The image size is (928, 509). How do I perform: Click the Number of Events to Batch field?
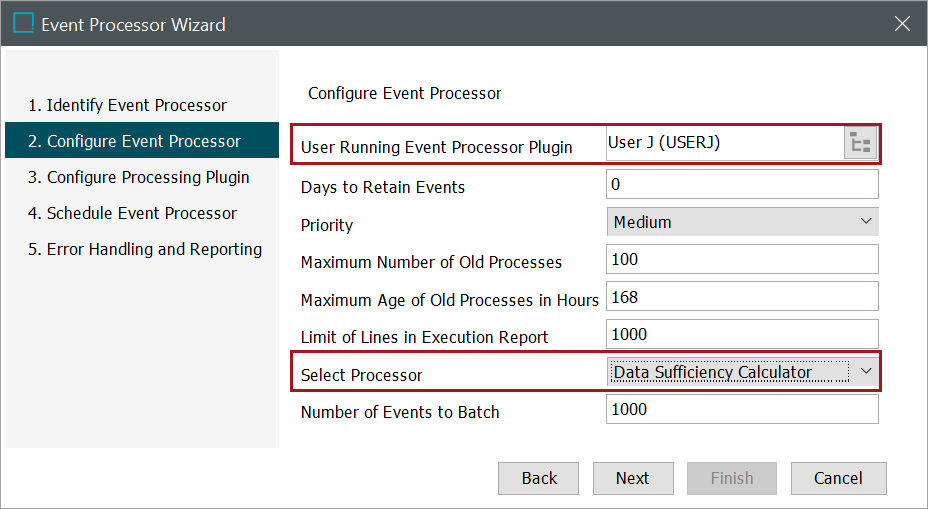pos(742,409)
